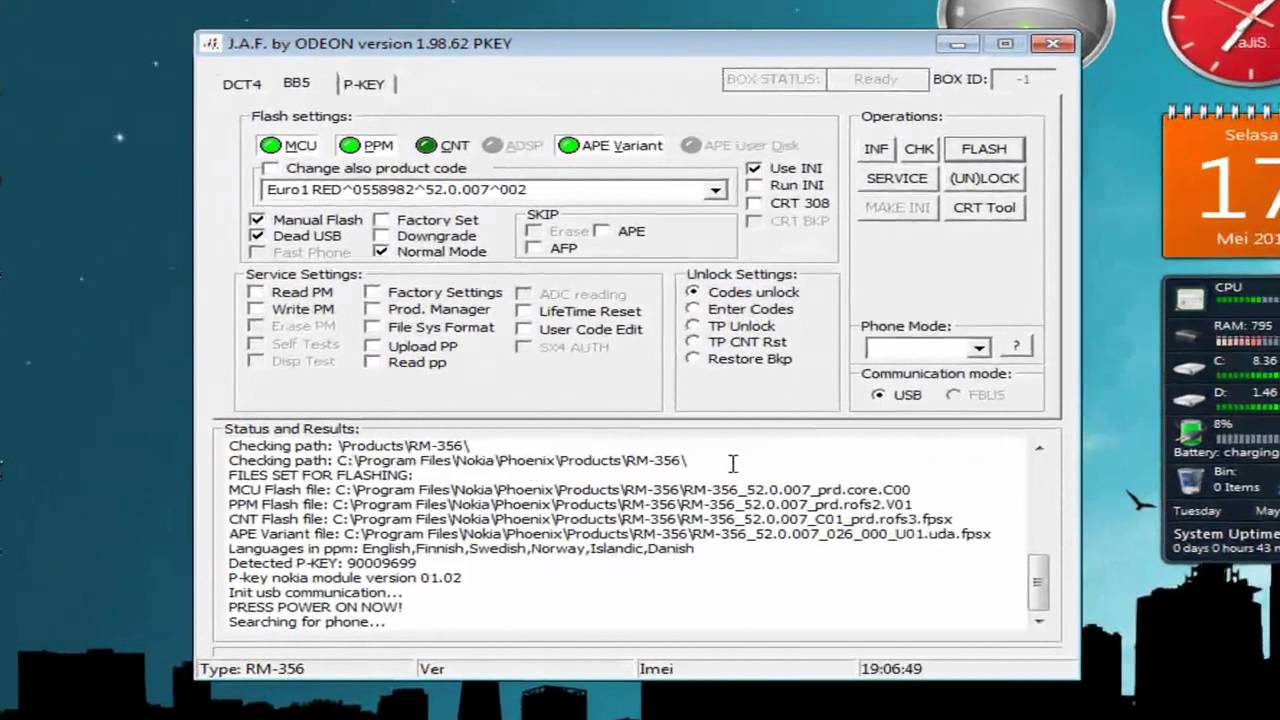Uncheck the Normal Mode checkbox

click(x=381, y=251)
